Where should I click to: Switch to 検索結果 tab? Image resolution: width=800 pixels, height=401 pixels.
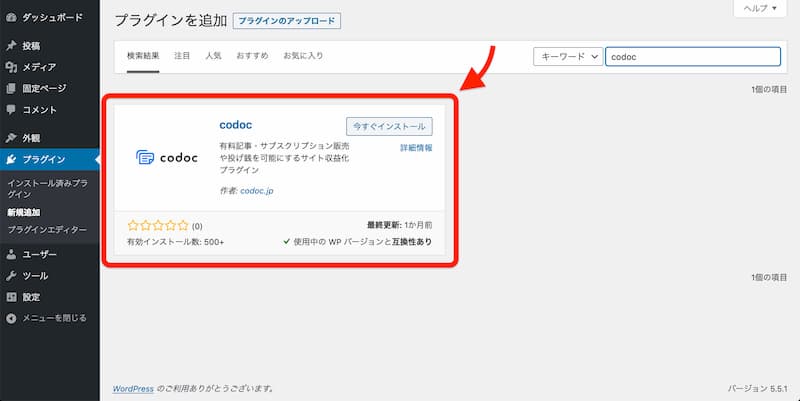(143, 56)
